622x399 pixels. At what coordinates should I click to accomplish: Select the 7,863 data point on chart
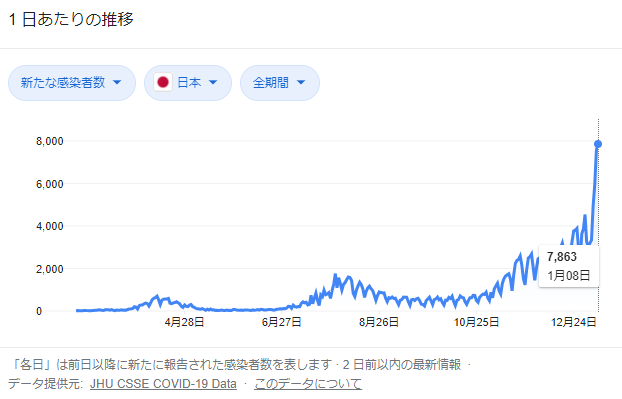coord(598,144)
